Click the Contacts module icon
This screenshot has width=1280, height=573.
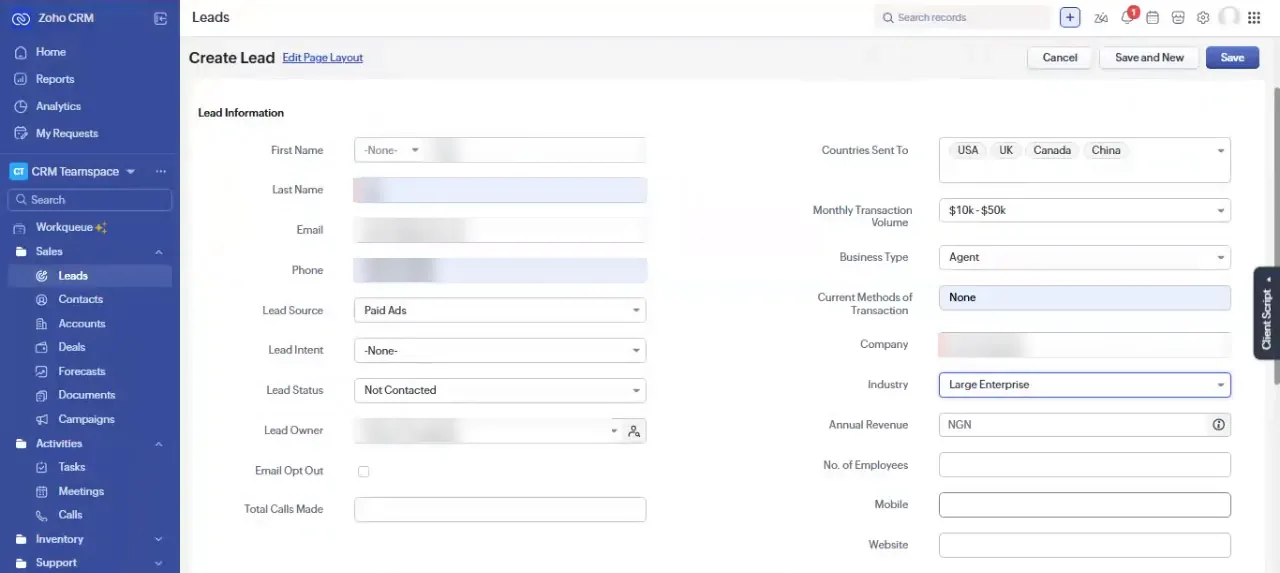(x=42, y=300)
